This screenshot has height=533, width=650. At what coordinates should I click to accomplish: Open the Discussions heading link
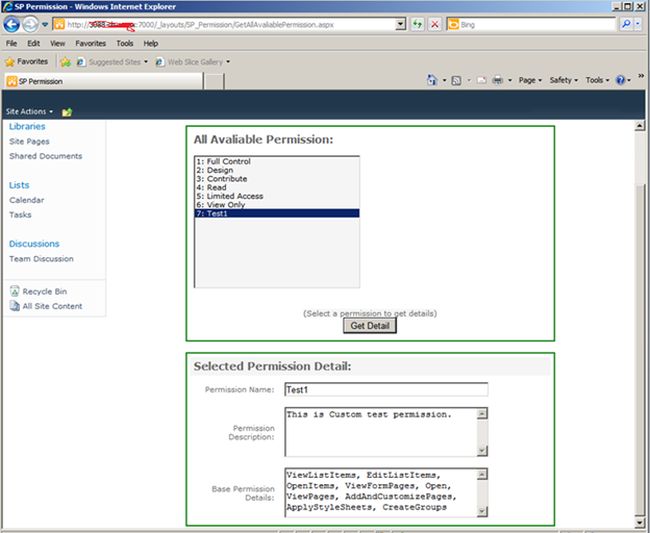click(34, 244)
